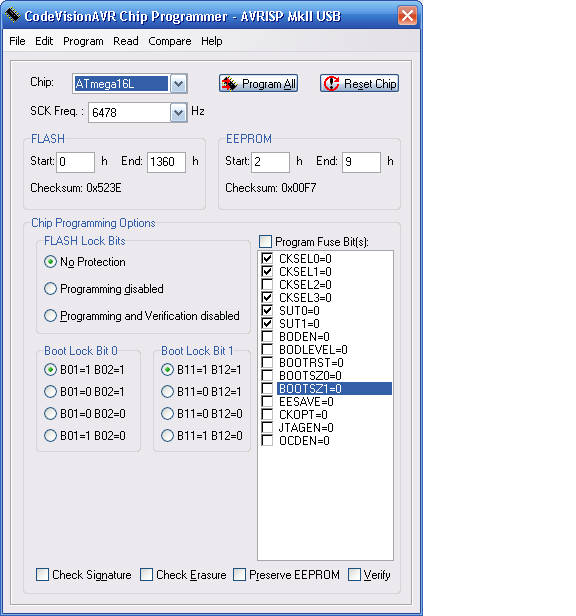Select Programming disabled option
576x616 pixels.
pyautogui.click(x=50, y=289)
